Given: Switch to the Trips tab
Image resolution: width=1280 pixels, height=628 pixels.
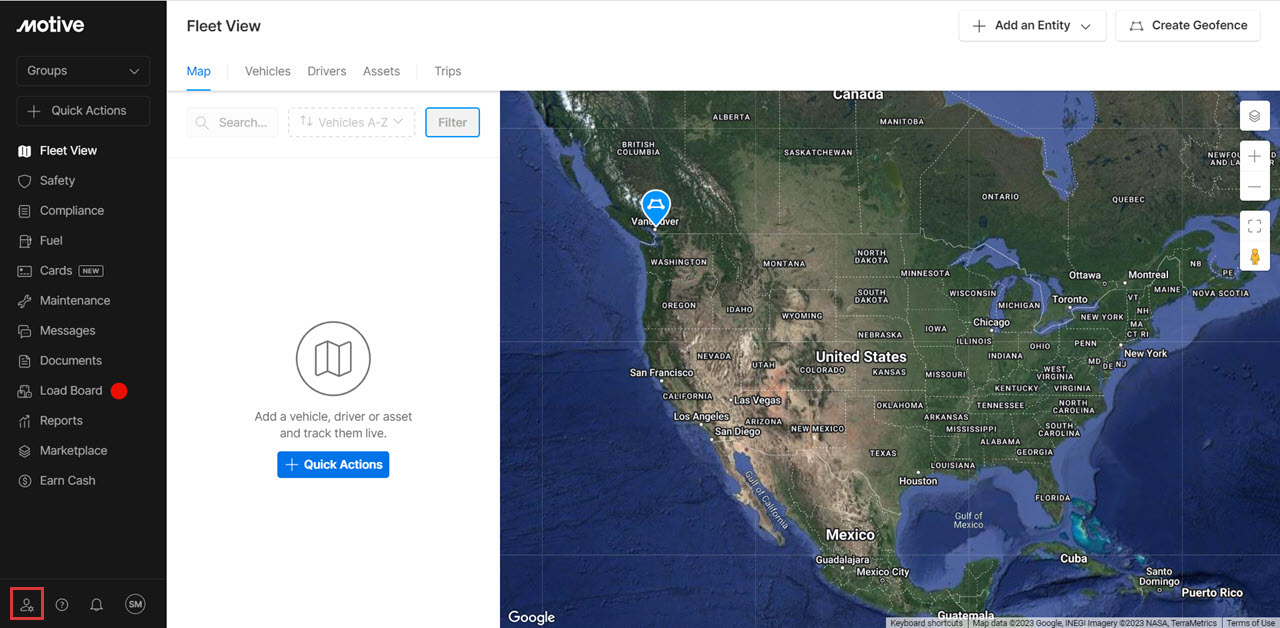Looking at the screenshot, I should (448, 71).
